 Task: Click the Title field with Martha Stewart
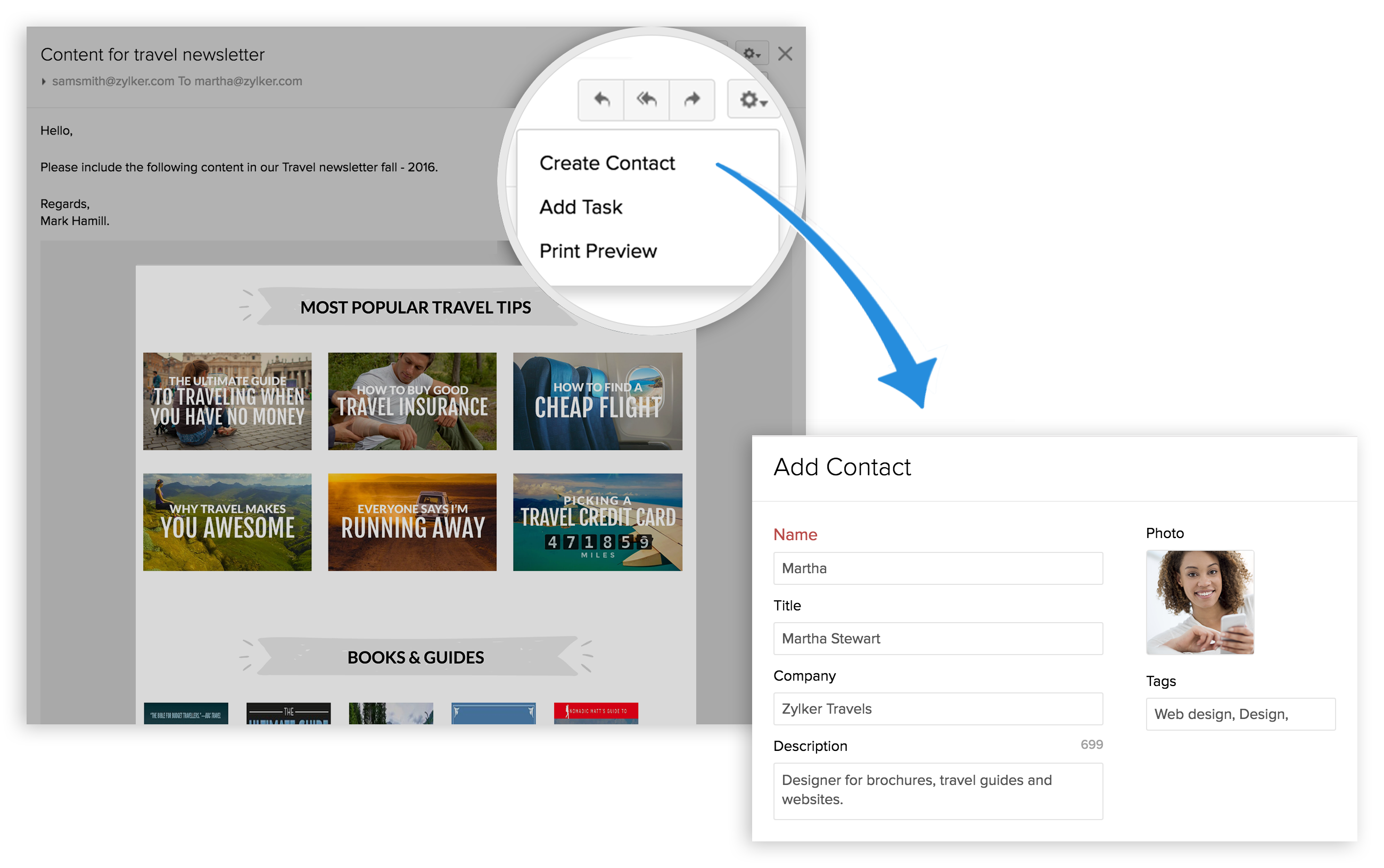click(x=937, y=638)
